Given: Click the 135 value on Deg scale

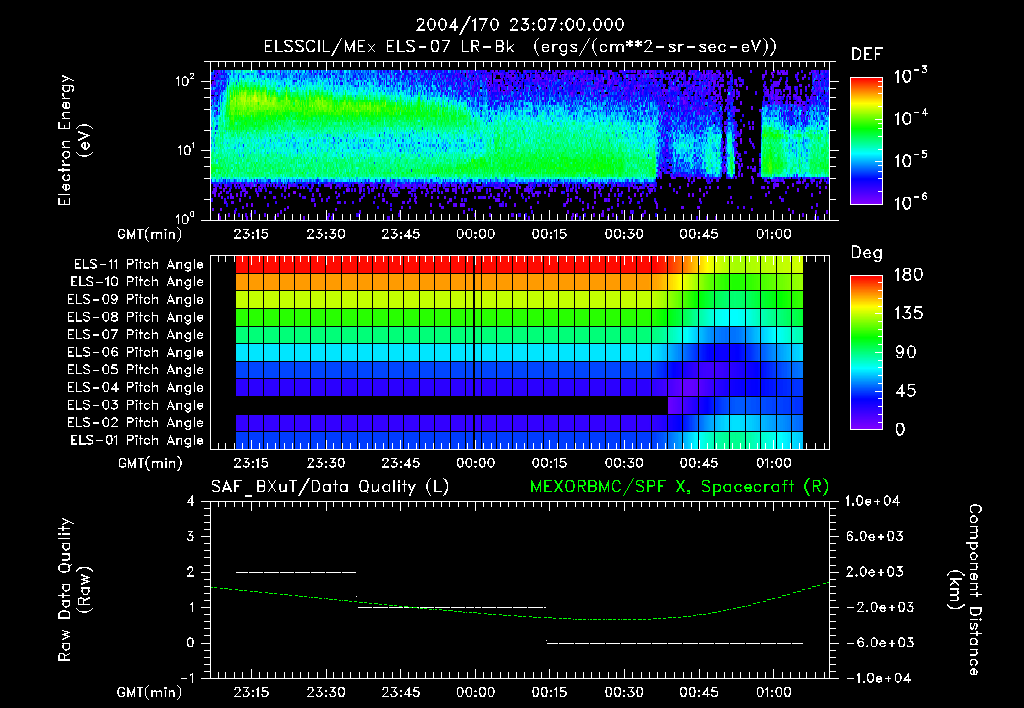Looking at the screenshot, I should pos(908,314).
